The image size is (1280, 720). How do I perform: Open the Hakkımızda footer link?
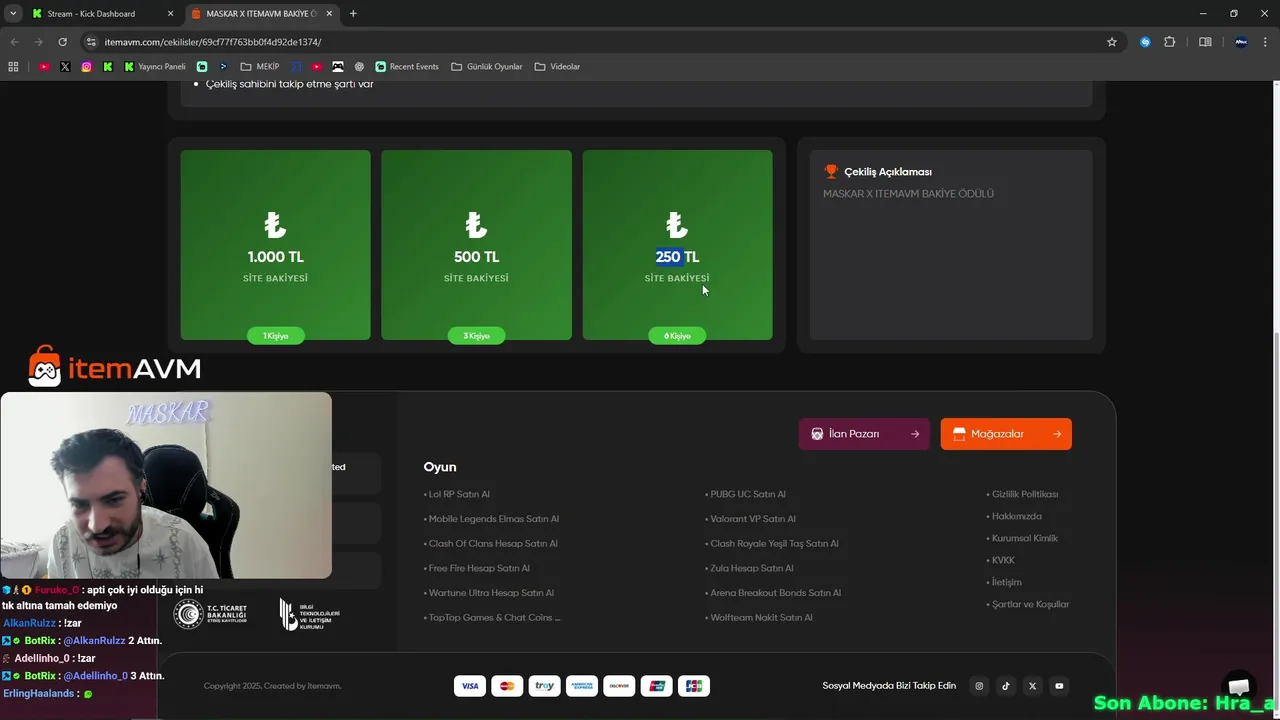click(1015, 516)
